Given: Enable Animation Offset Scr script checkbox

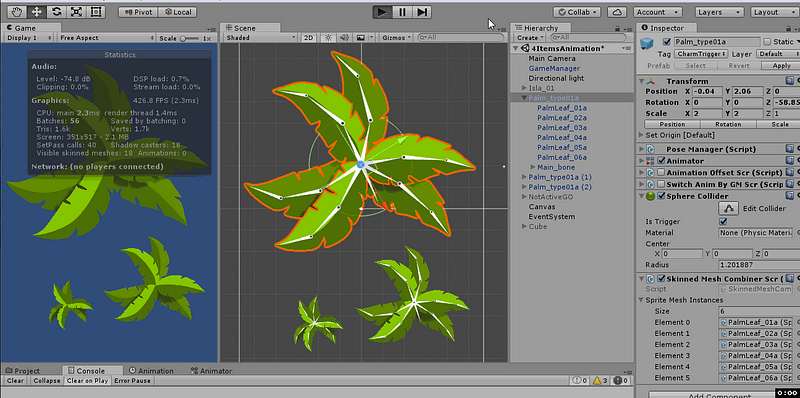Looking at the screenshot, I should (x=661, y=172).
